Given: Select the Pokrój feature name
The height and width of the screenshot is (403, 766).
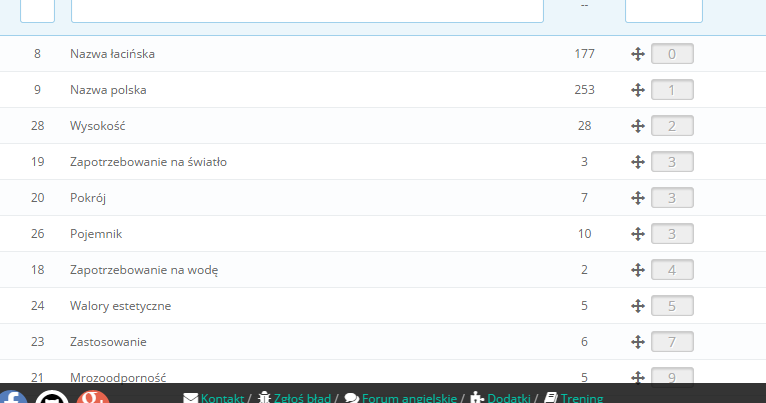Looking at the screenshot, I should (88, 198).
